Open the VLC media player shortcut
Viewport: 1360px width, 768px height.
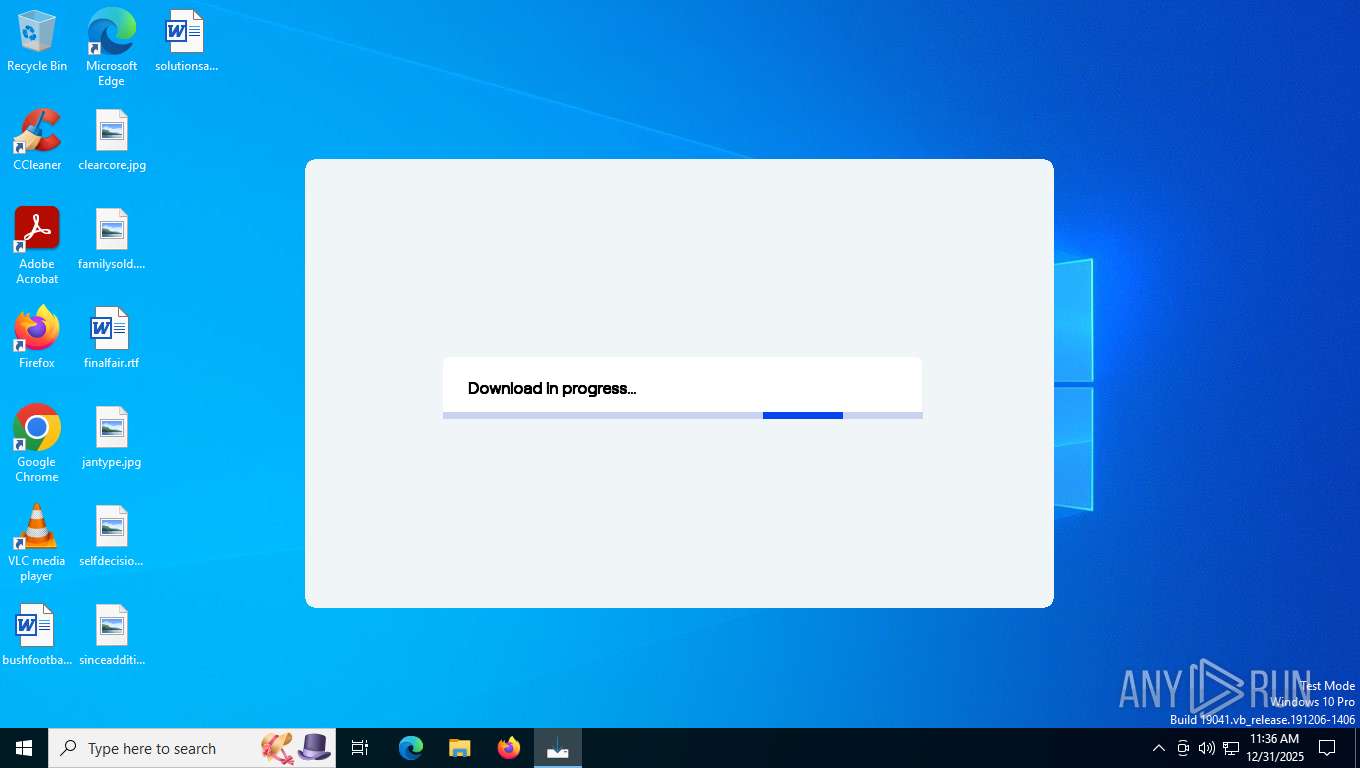pyautogui.click(x=37, y=543)
